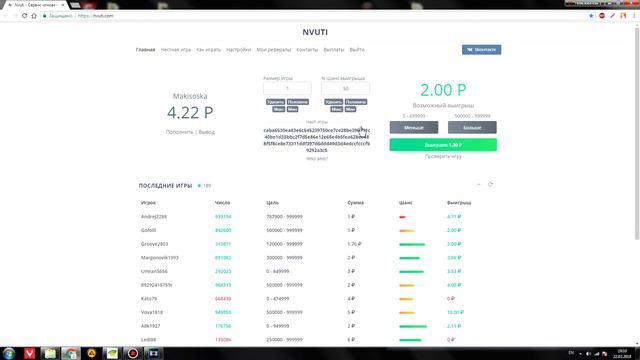Select the goal text '787900 - 999999'
Screen dimensions: 640x360
click(x=284, y=217)
